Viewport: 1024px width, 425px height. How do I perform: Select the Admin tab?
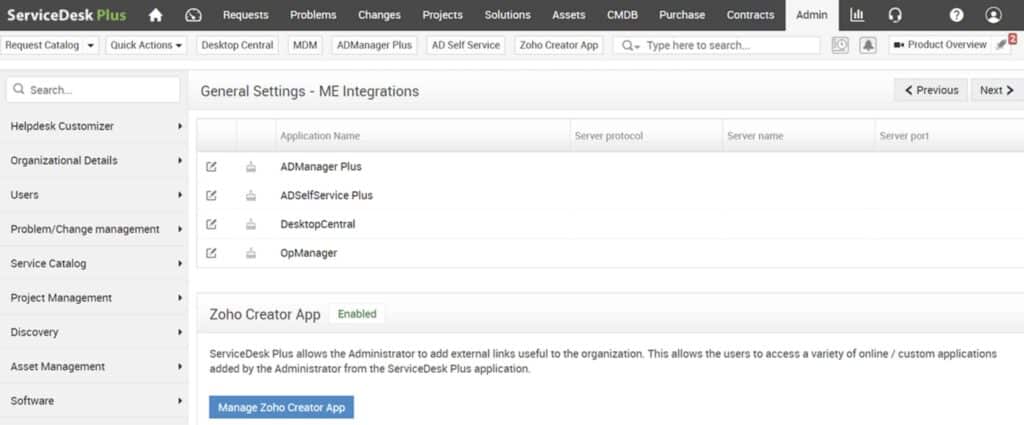[812, 15]
